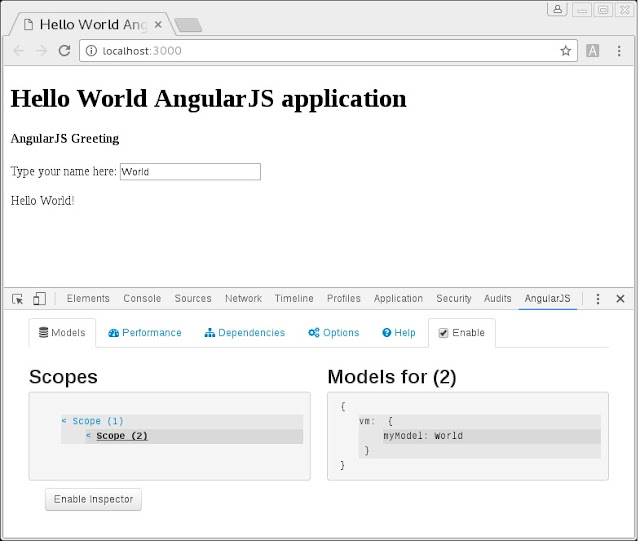
Task: Click the Enable Inspector button
Action: (x=93, y=499)
